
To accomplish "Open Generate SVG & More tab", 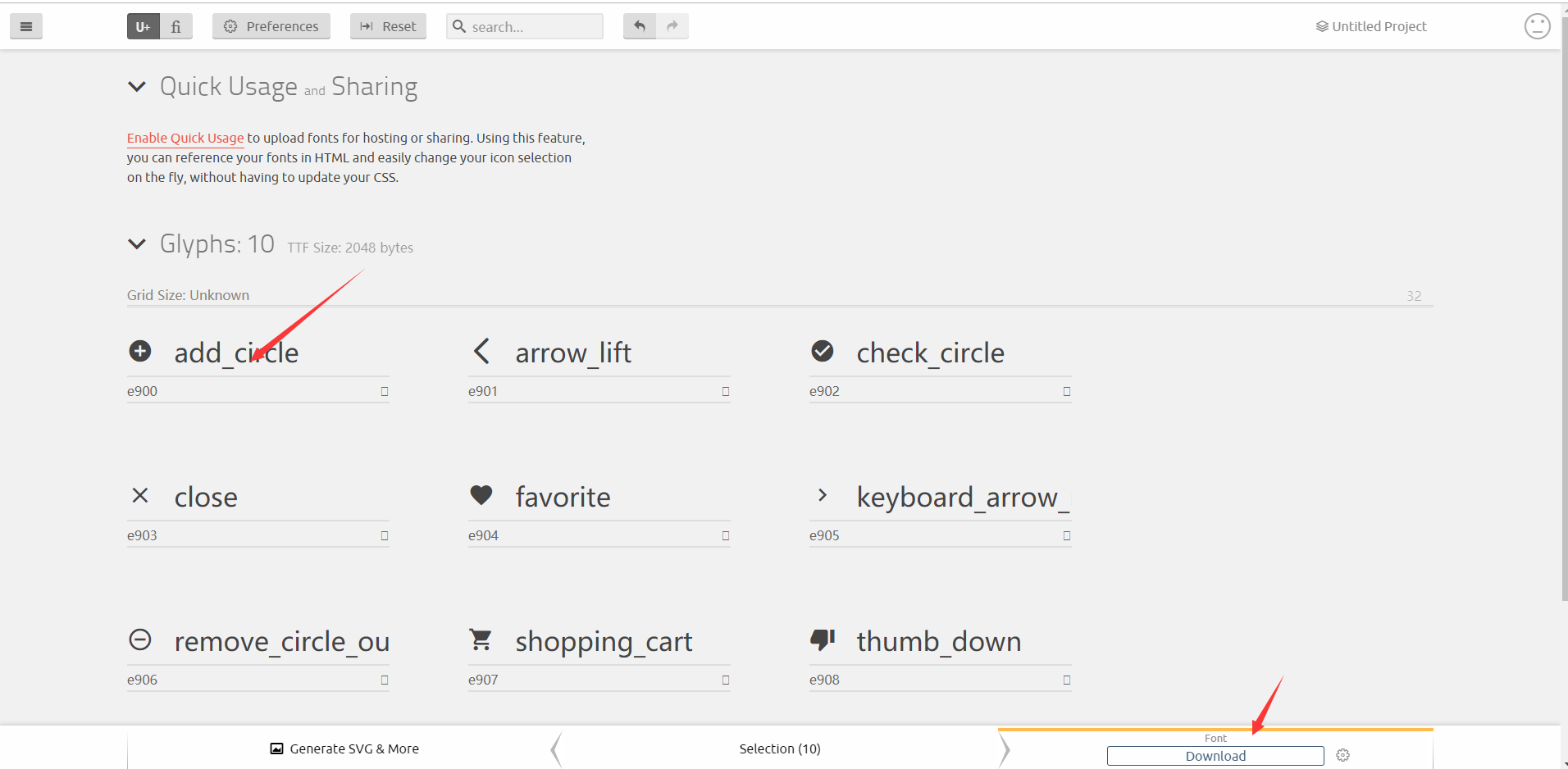I will 344,749.
